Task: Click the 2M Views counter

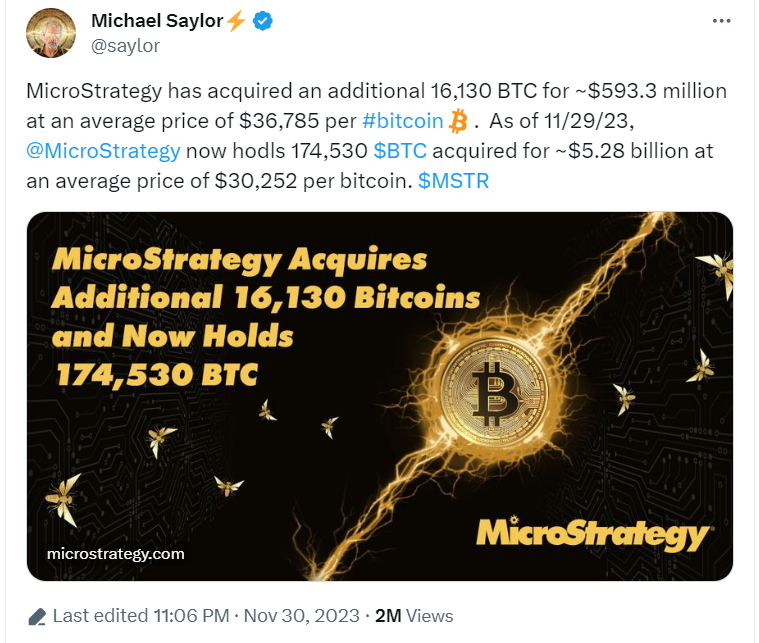Action: 414,616
